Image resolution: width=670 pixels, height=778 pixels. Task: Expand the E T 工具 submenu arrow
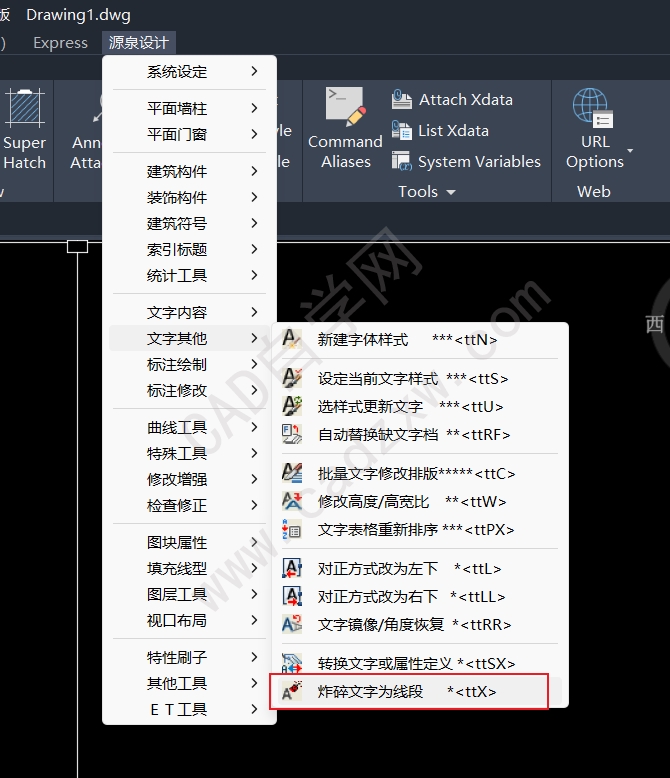click(254, 709)
